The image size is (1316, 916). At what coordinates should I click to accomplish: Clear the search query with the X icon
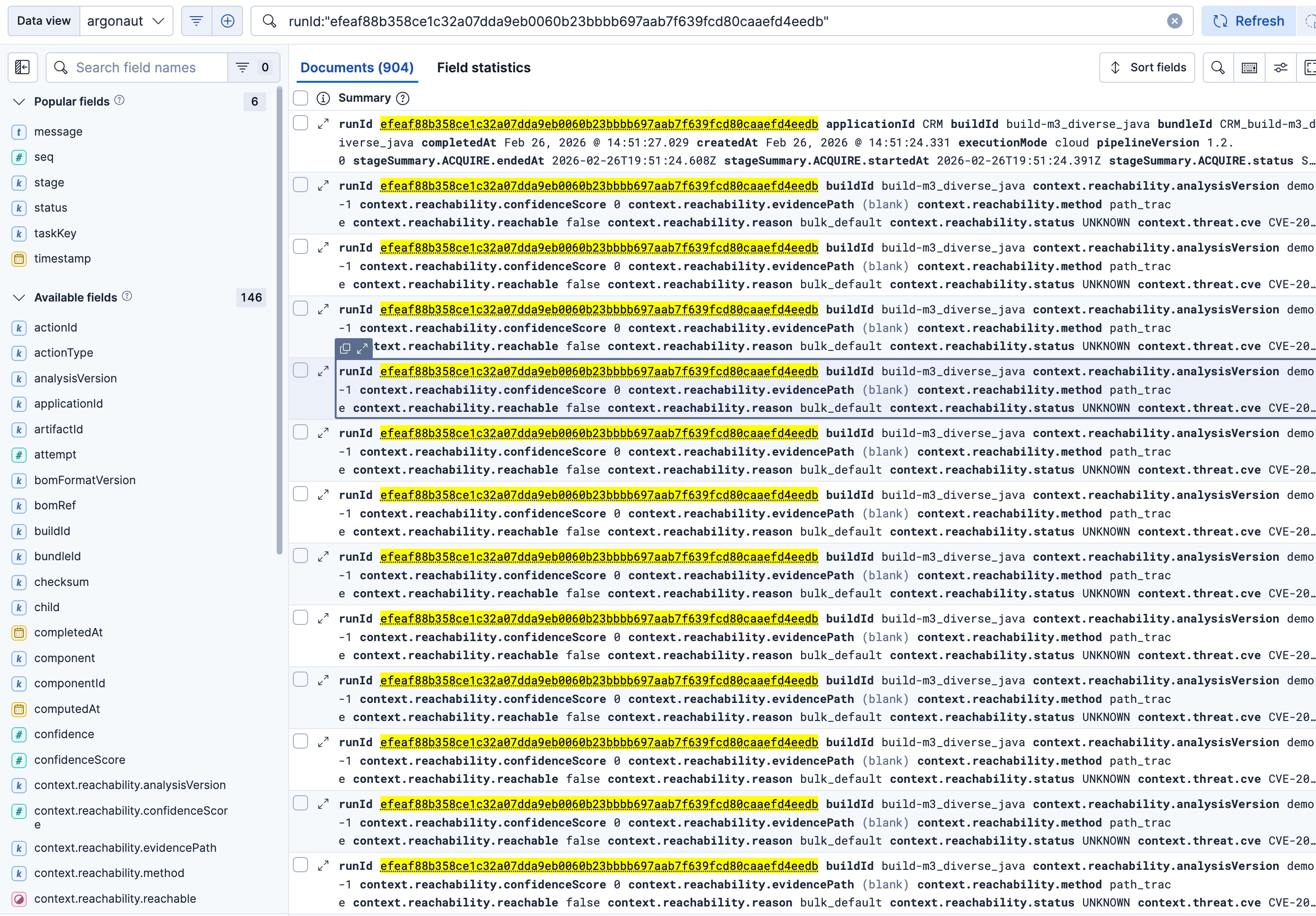pyautogui.click(x=1174, y=21)
